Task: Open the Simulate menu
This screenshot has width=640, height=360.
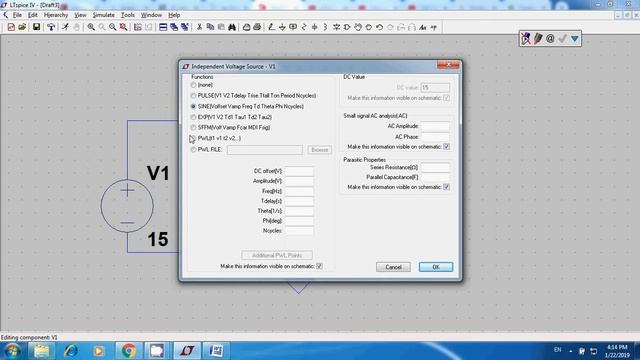Action: pos(104,15)
